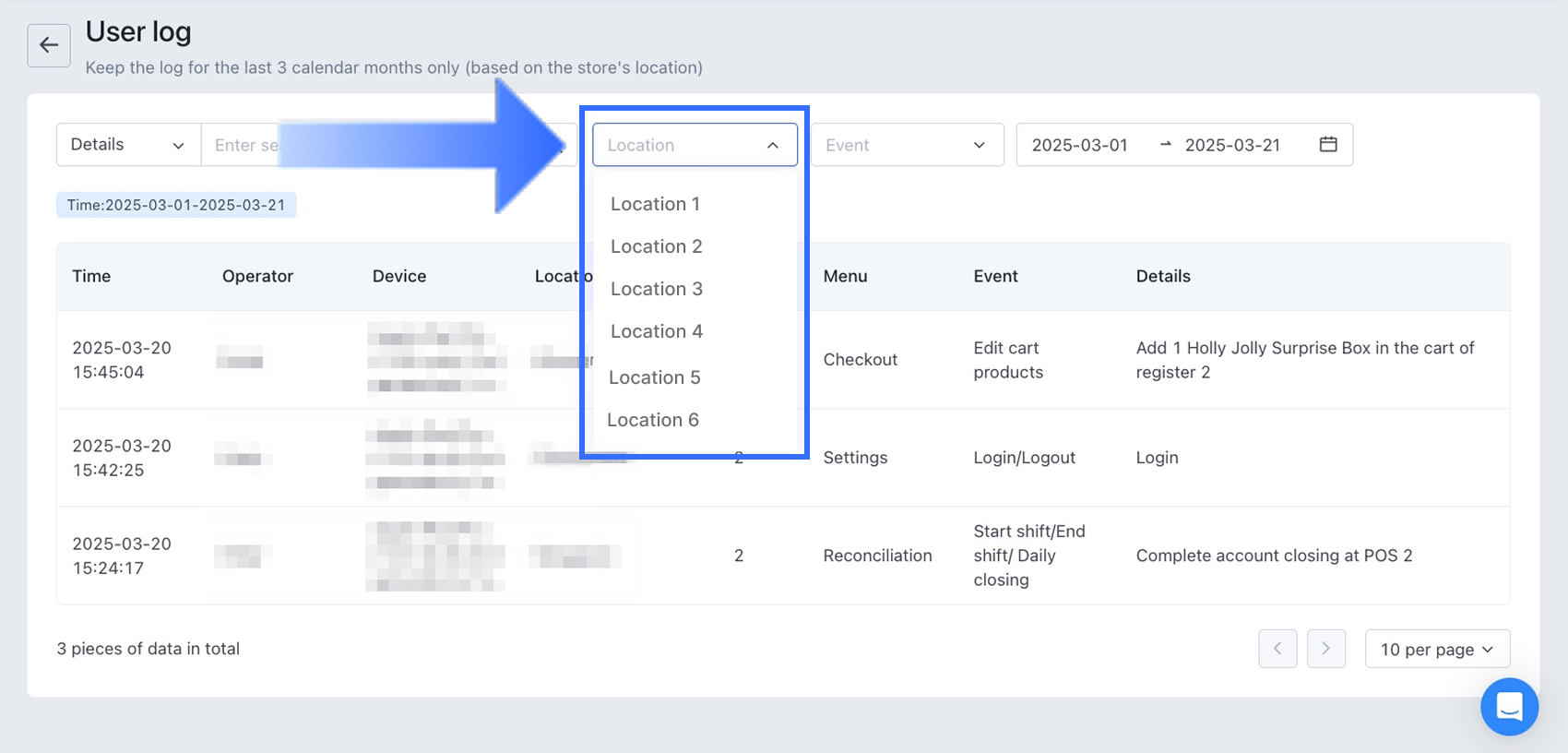Screen dimensions: 1568x753
Task: Click the Time column header
Action: point(91,276)
